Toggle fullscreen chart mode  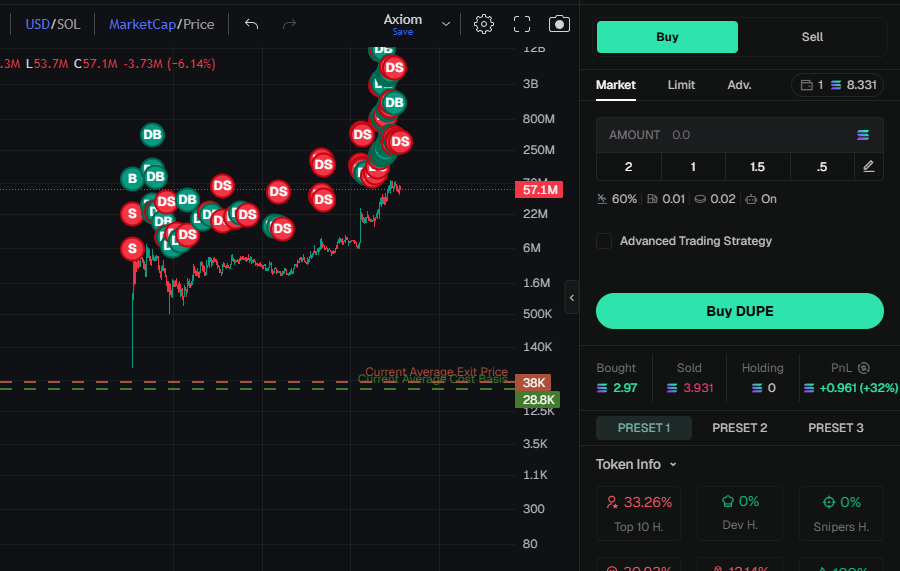pos(522,24)
